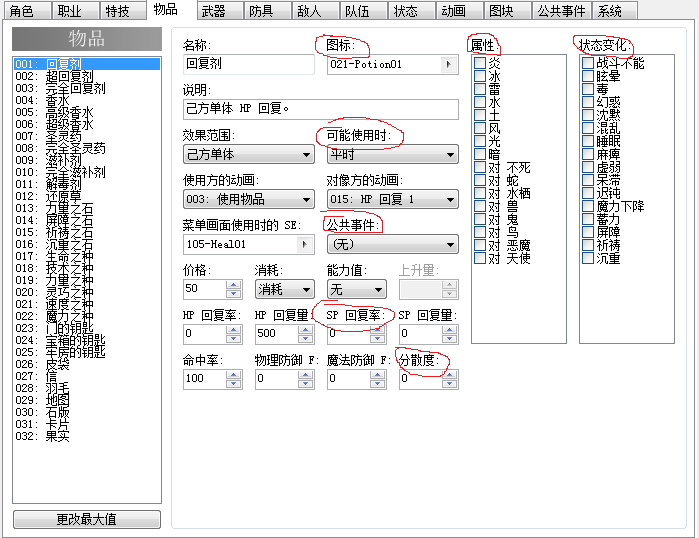Switch to the 状态 tab
This screenshot has width=699, height=538.
[412, 11]
